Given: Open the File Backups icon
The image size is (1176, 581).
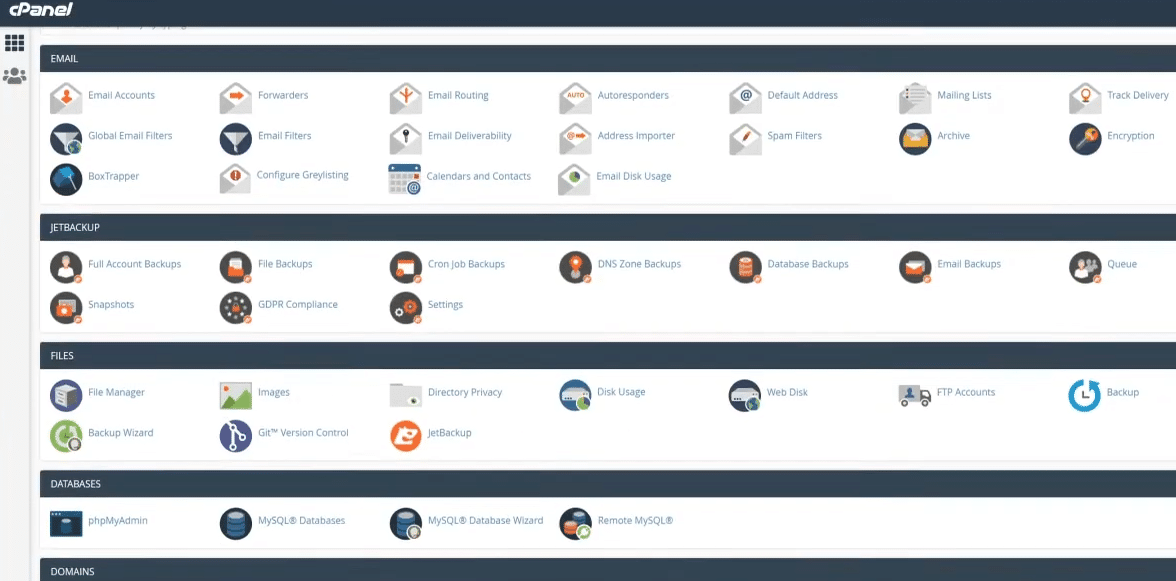Looking at the screenshot, I should (x=236, y=267).
